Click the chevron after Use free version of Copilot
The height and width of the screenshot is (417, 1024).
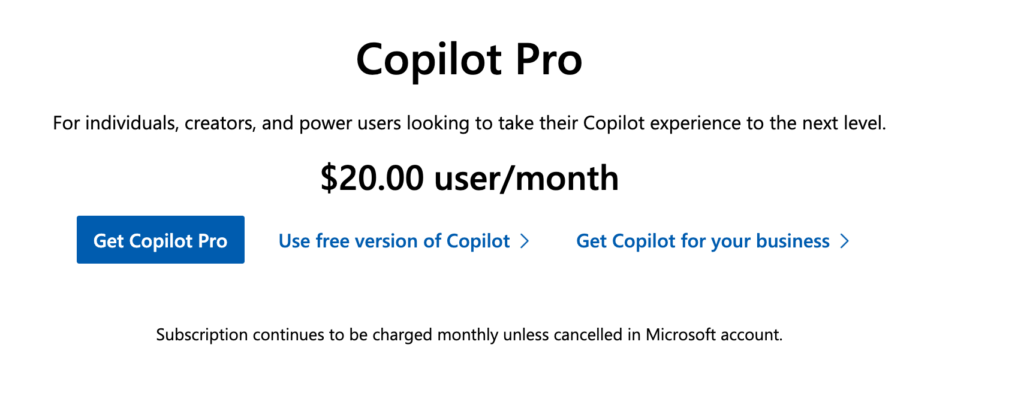[x=525, y=241]
